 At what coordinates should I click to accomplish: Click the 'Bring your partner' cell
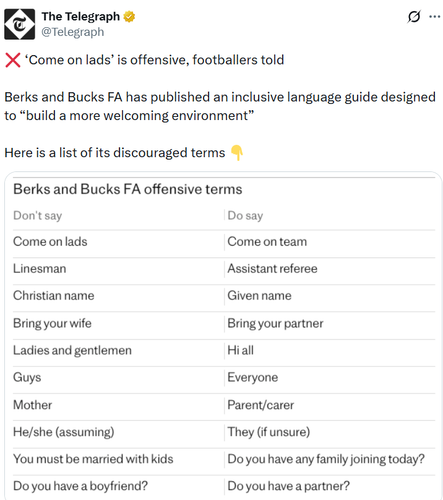(275, 323)
